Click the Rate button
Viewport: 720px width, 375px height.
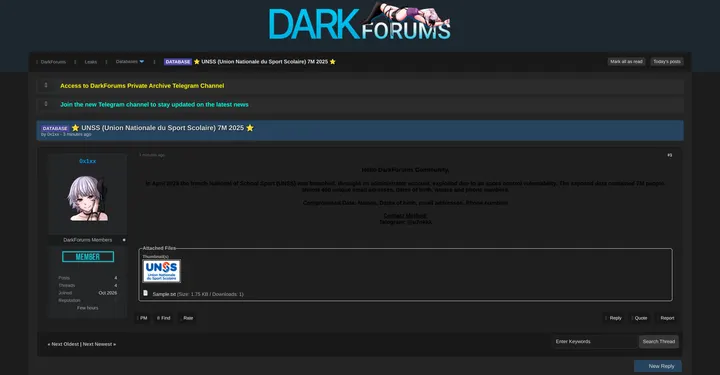click(x=187, y=318)
